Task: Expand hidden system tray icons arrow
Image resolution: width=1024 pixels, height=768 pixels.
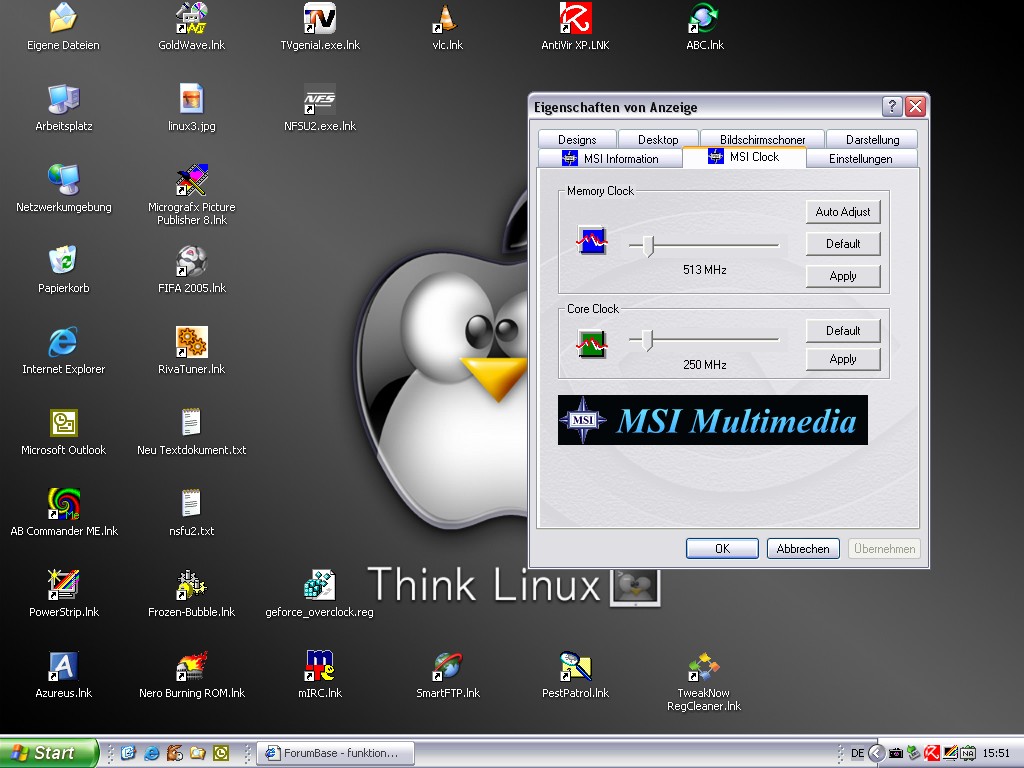Action: click(877, 753)
